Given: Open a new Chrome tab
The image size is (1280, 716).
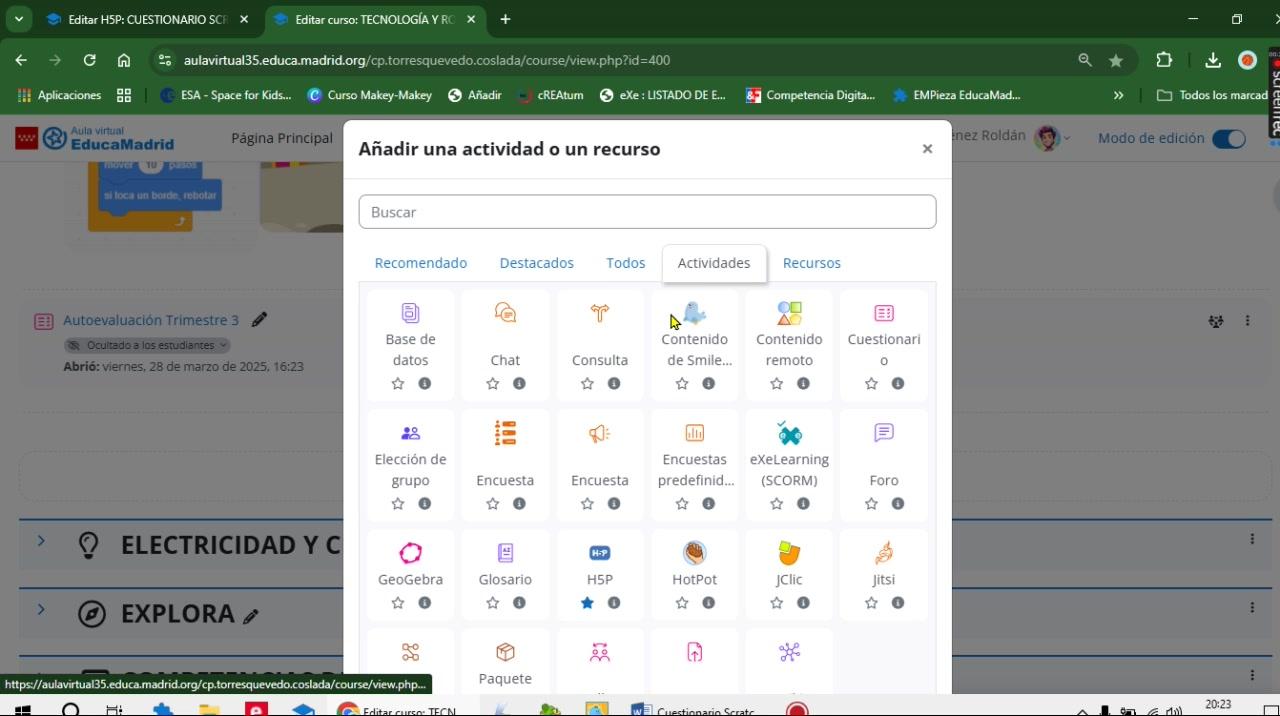Looking at the screenshot, I should [505, 19].
